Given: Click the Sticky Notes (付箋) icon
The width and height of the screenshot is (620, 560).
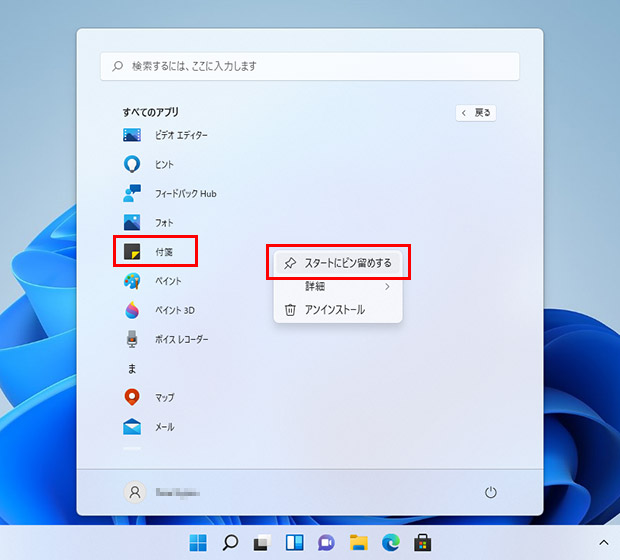Looking at the screenshot, I should pos(131,252).
